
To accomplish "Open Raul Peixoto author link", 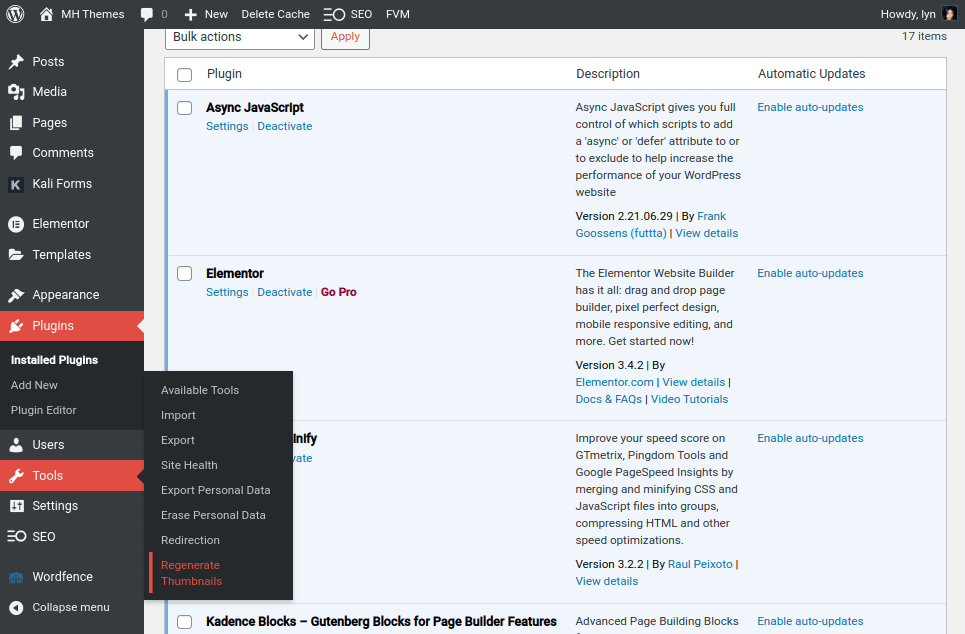I will 700,564.
